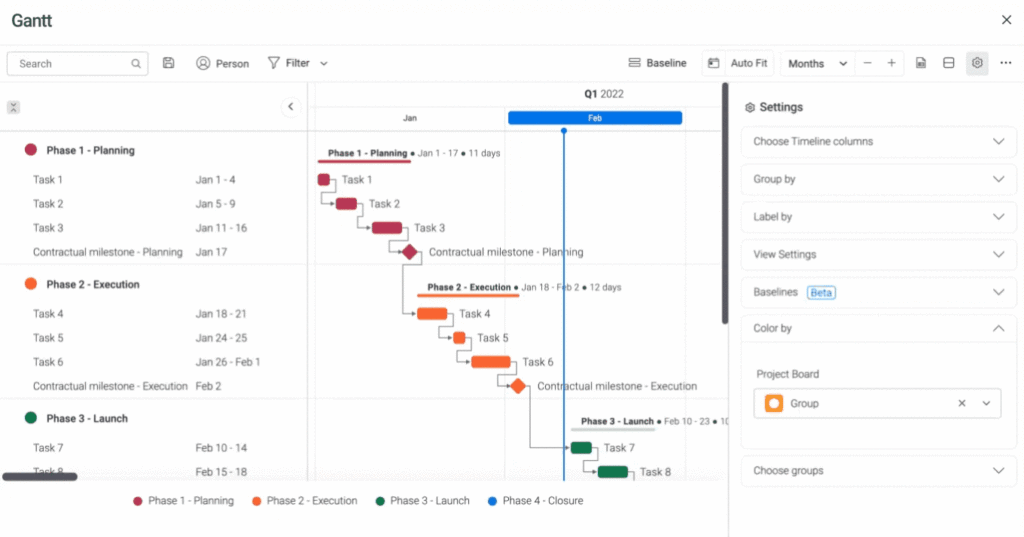This screenshot has height=537, width=1024.
Task: Expand the Group by section
Action: point(878,179)
